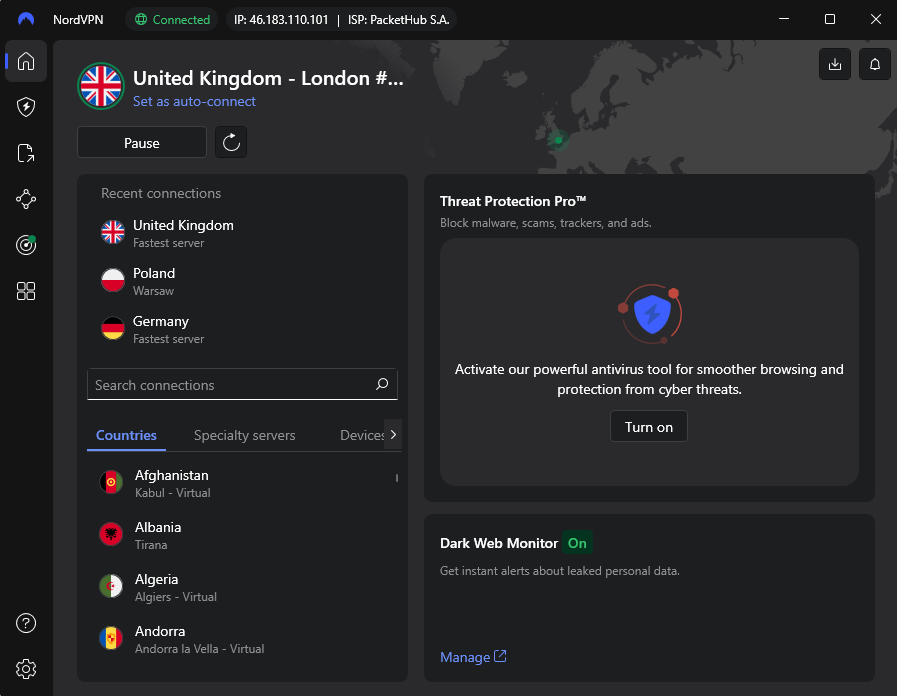897x696 pixels.
Task: Click Set as auto-connect link
Action: click(x=194, y=101)
